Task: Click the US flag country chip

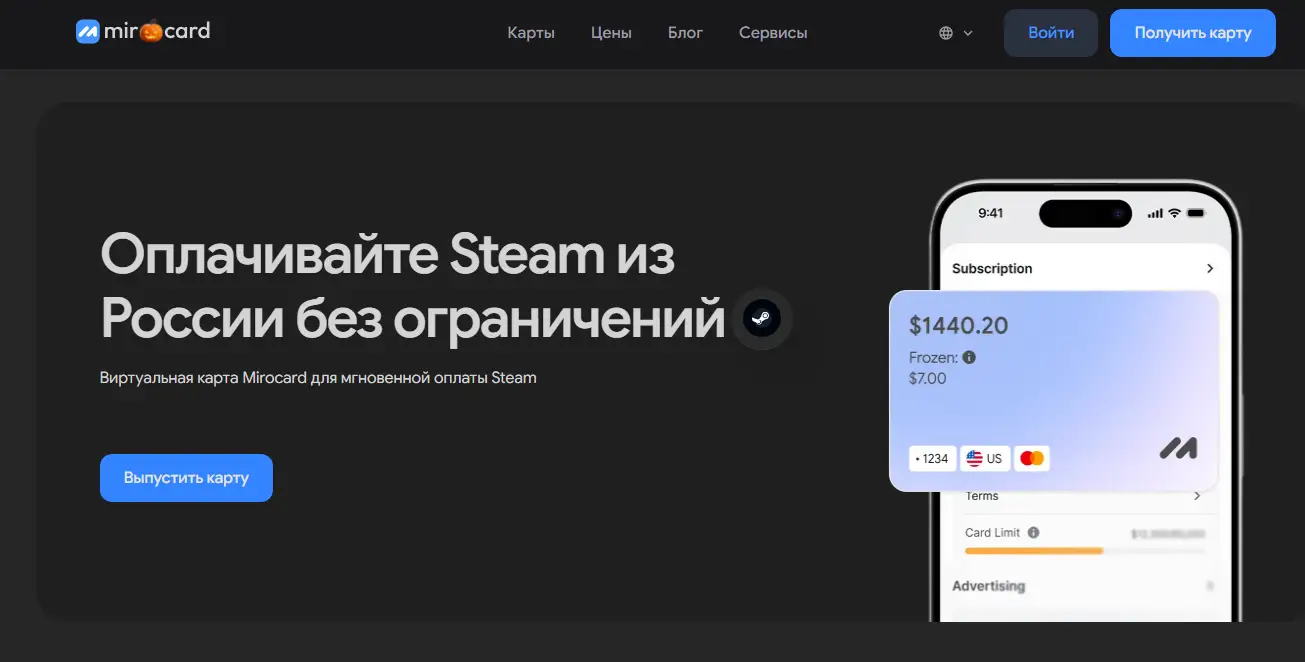Action: tap(985, 458)
